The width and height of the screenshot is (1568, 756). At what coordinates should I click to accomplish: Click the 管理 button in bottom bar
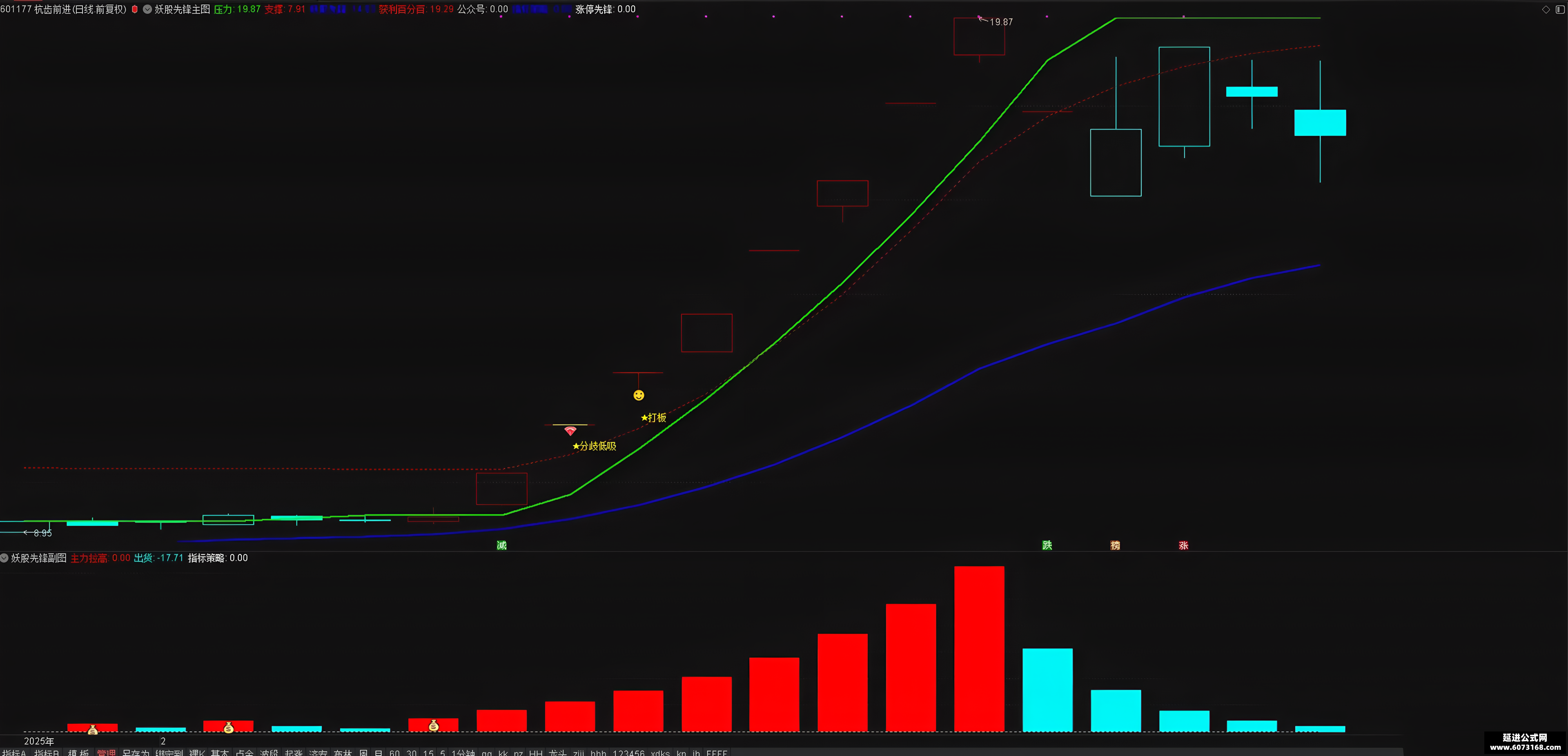pos(106,752)
